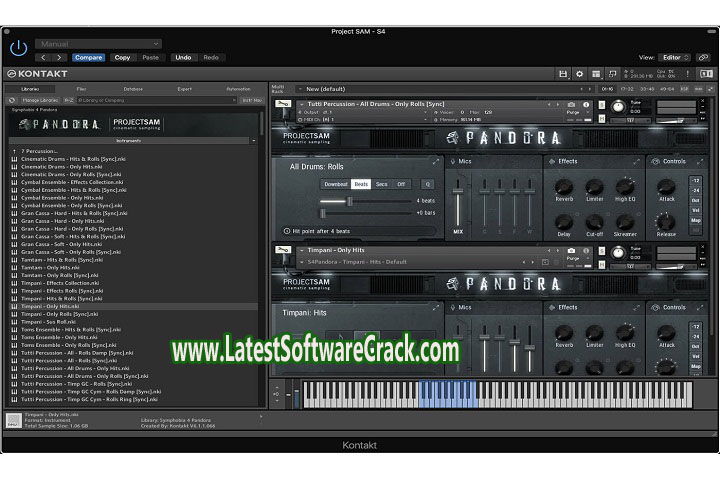Click the info pane icon at header right
The image size is (720, 480).
tap(706, 73)
